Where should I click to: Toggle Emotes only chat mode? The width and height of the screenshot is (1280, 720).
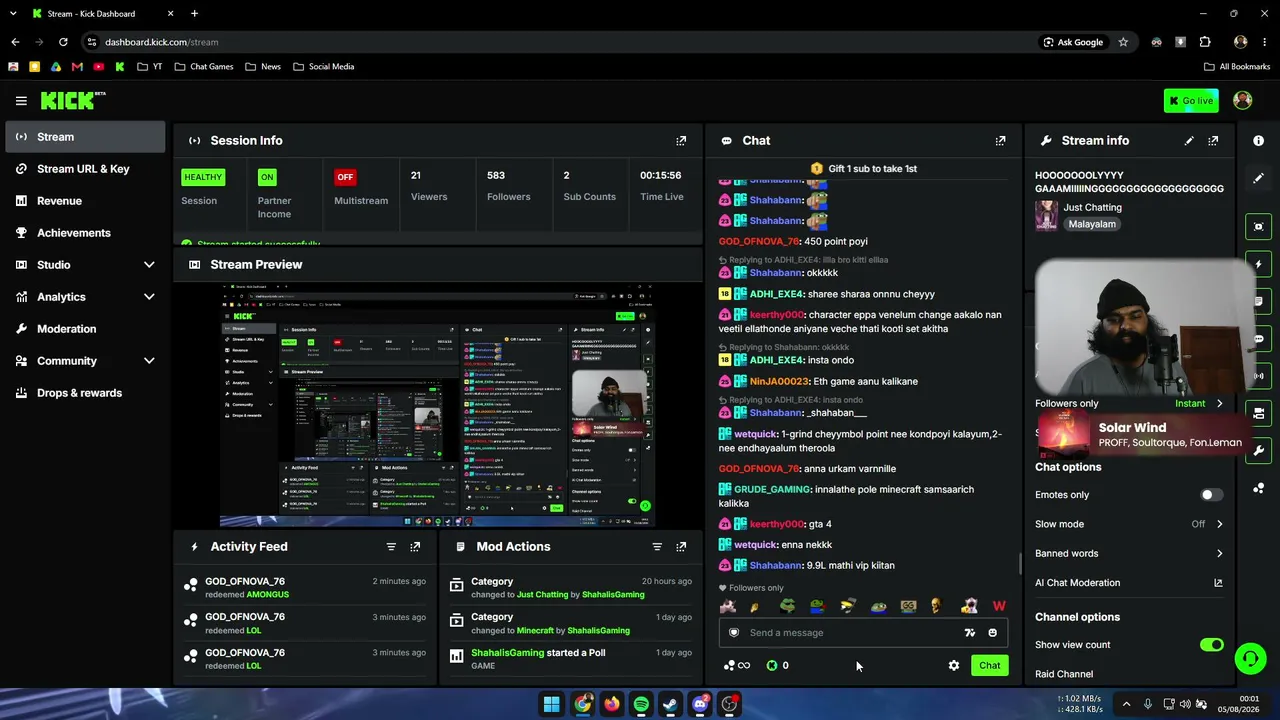point(1212,495)
